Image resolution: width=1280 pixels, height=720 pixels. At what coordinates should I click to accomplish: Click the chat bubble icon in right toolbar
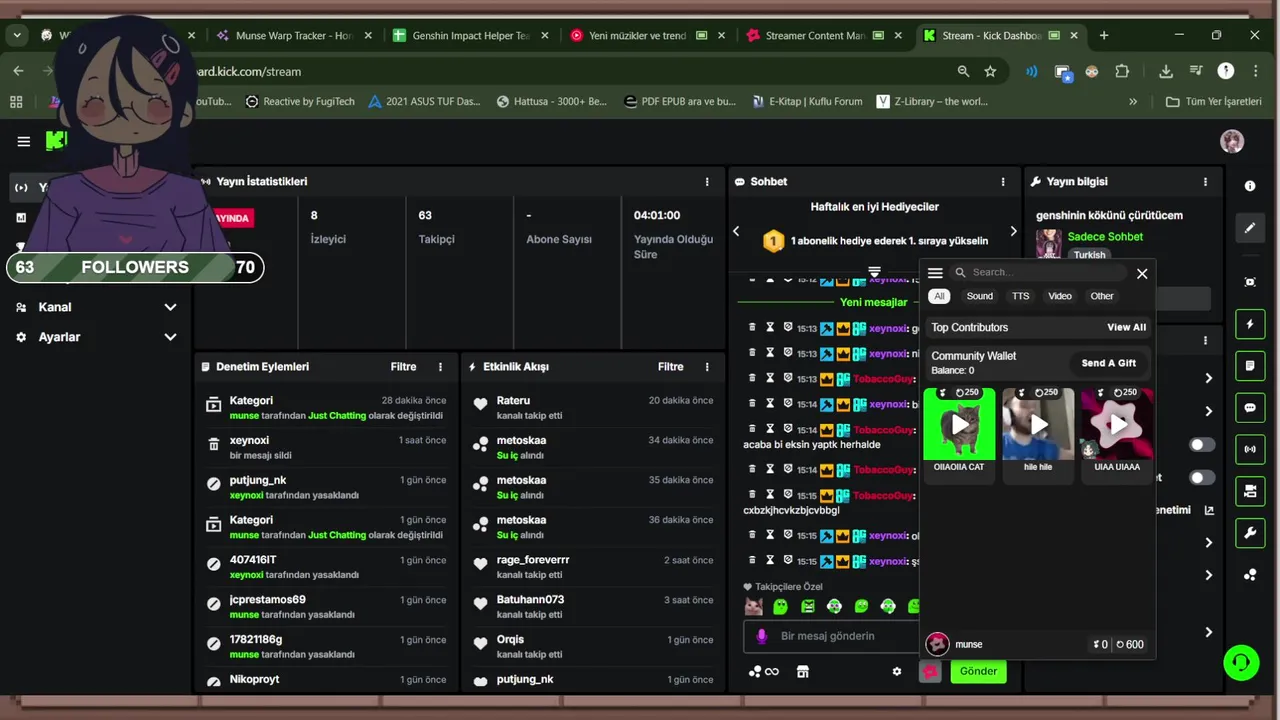pyautogui.click(x=1250, y=408)
